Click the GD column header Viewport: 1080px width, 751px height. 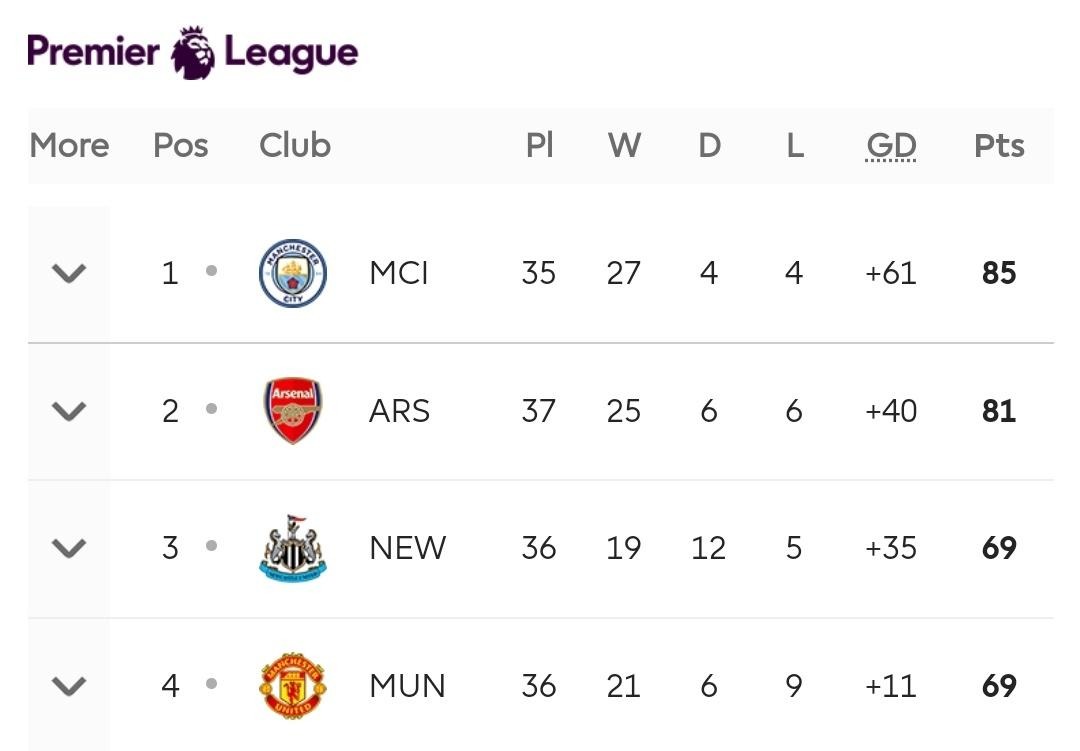pos(891,145)
